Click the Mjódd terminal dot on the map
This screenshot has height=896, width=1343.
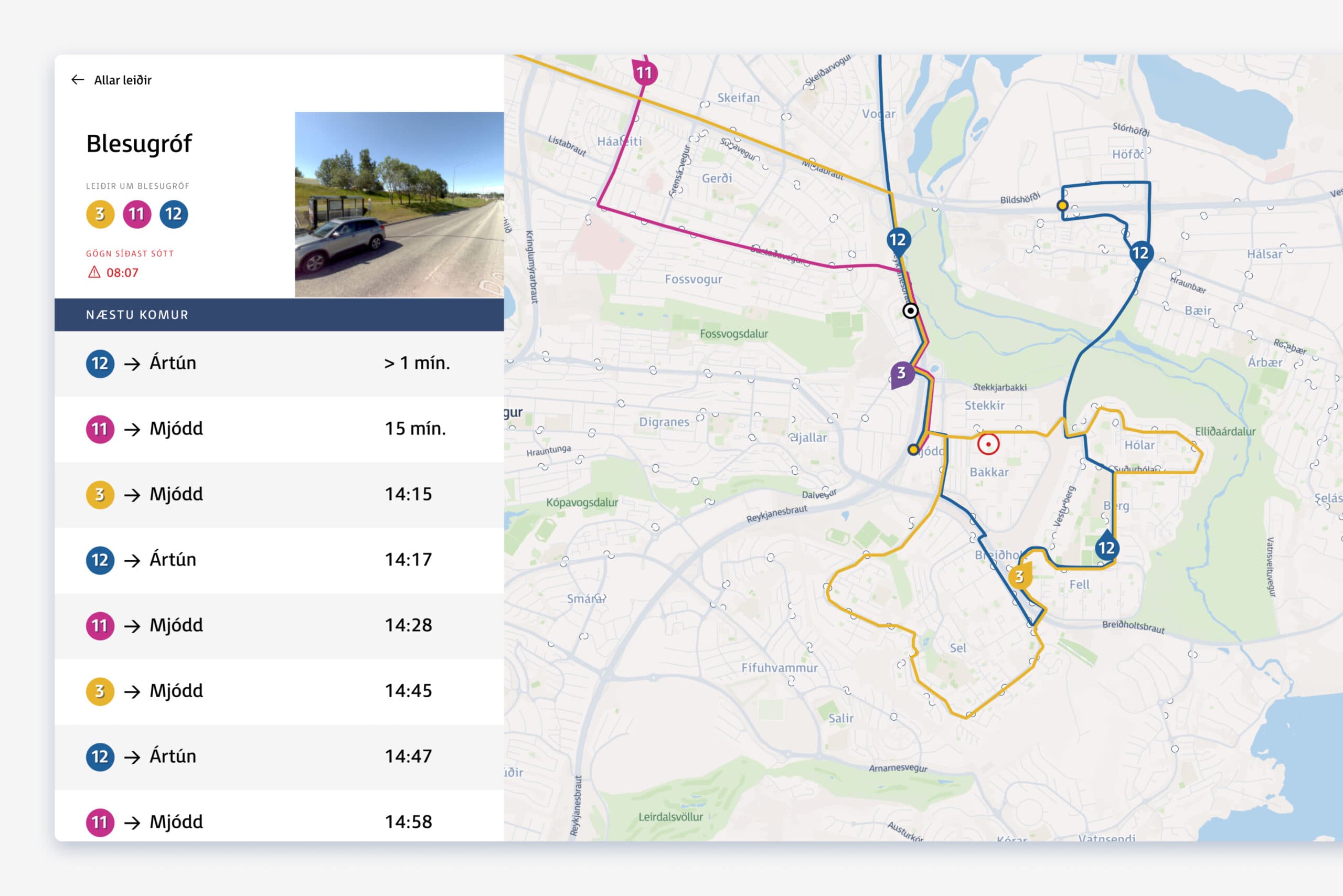coord(913,450)
